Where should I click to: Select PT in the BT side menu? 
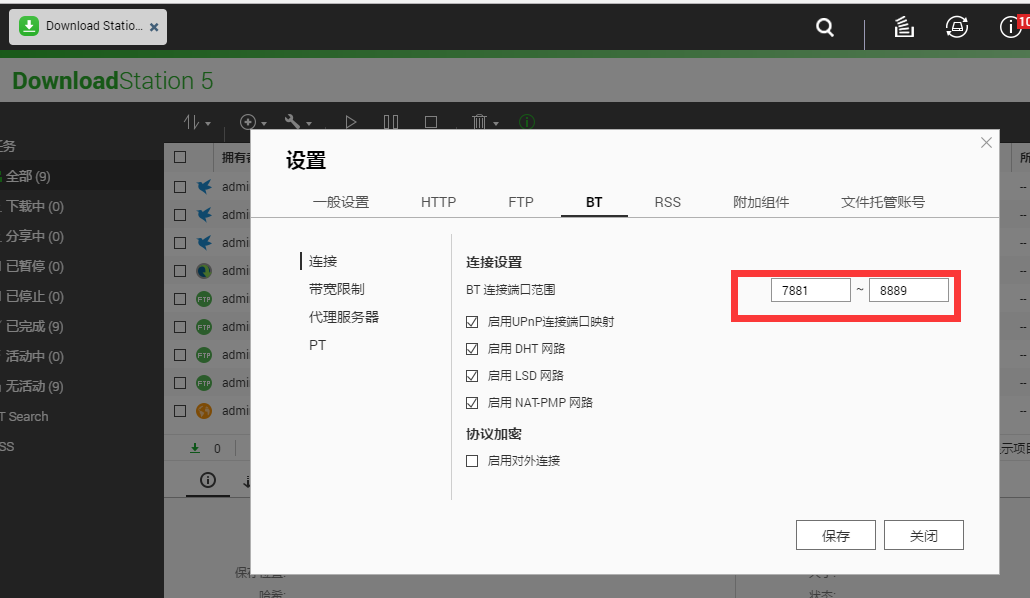point(317,345)
